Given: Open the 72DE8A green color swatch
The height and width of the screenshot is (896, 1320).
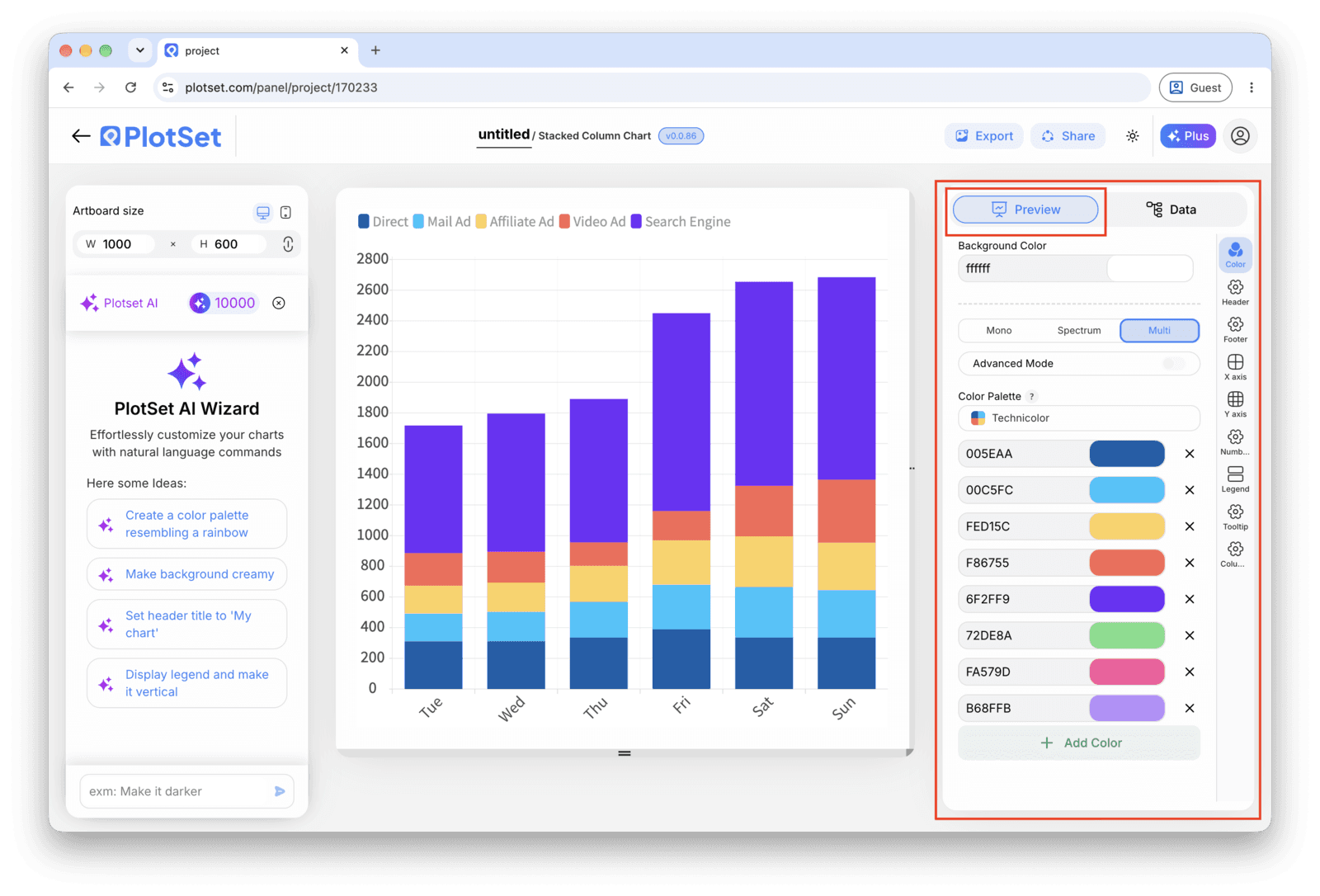Looking at the screenshot, I should [x=1127, y=635].
